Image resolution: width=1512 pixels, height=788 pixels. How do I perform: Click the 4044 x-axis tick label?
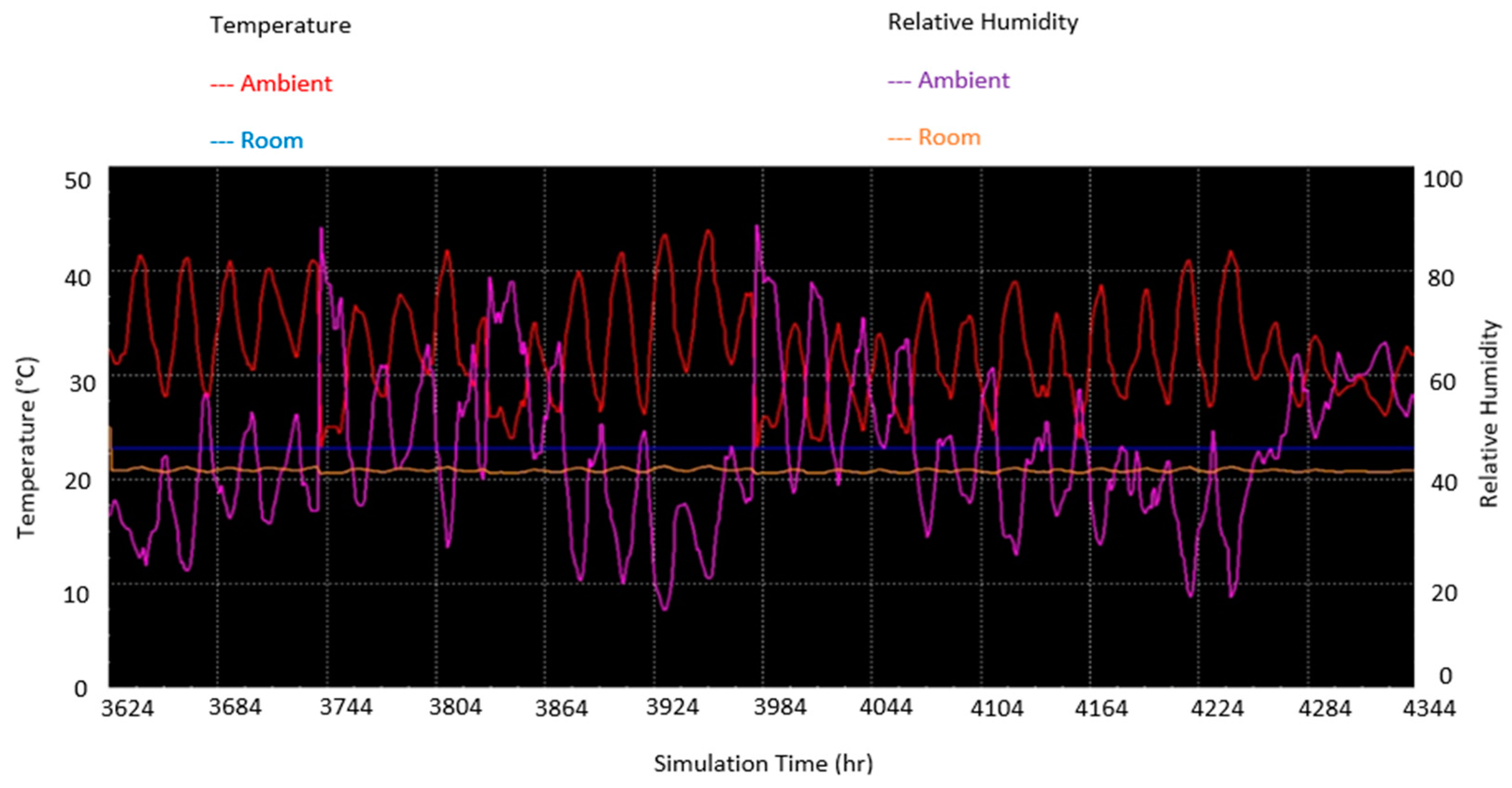click(x=886, y=707)
